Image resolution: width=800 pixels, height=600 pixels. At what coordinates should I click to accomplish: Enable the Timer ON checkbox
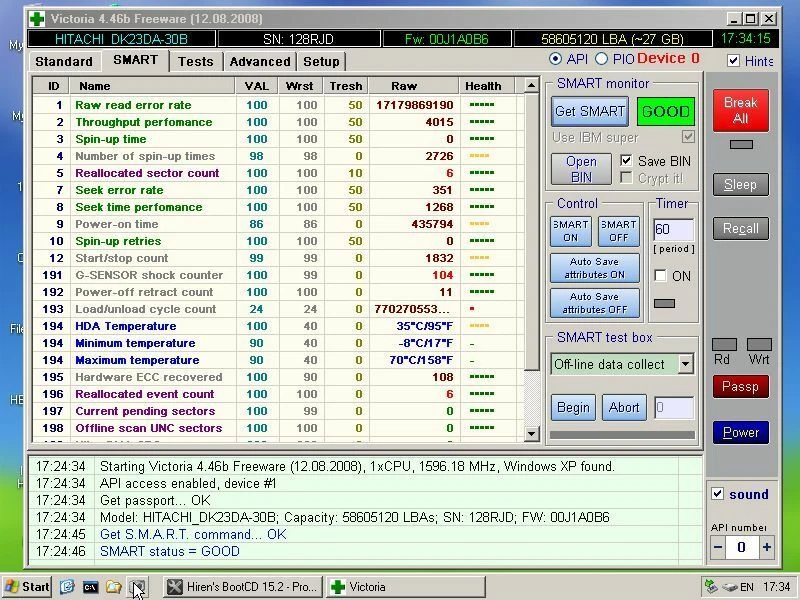(x=660, y=276)
